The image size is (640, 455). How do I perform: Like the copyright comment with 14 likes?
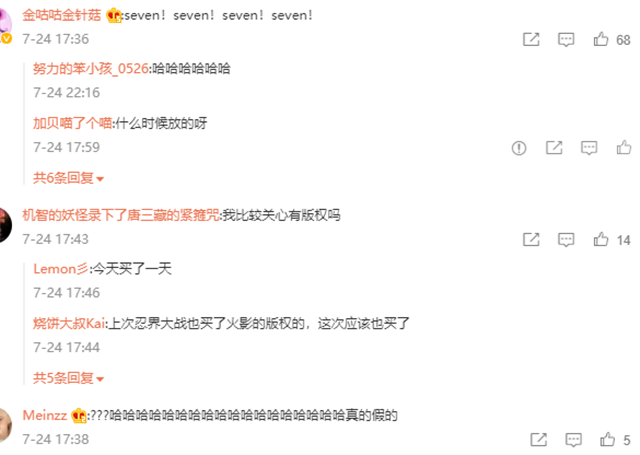pyautogui.click(x=601, y=239)
